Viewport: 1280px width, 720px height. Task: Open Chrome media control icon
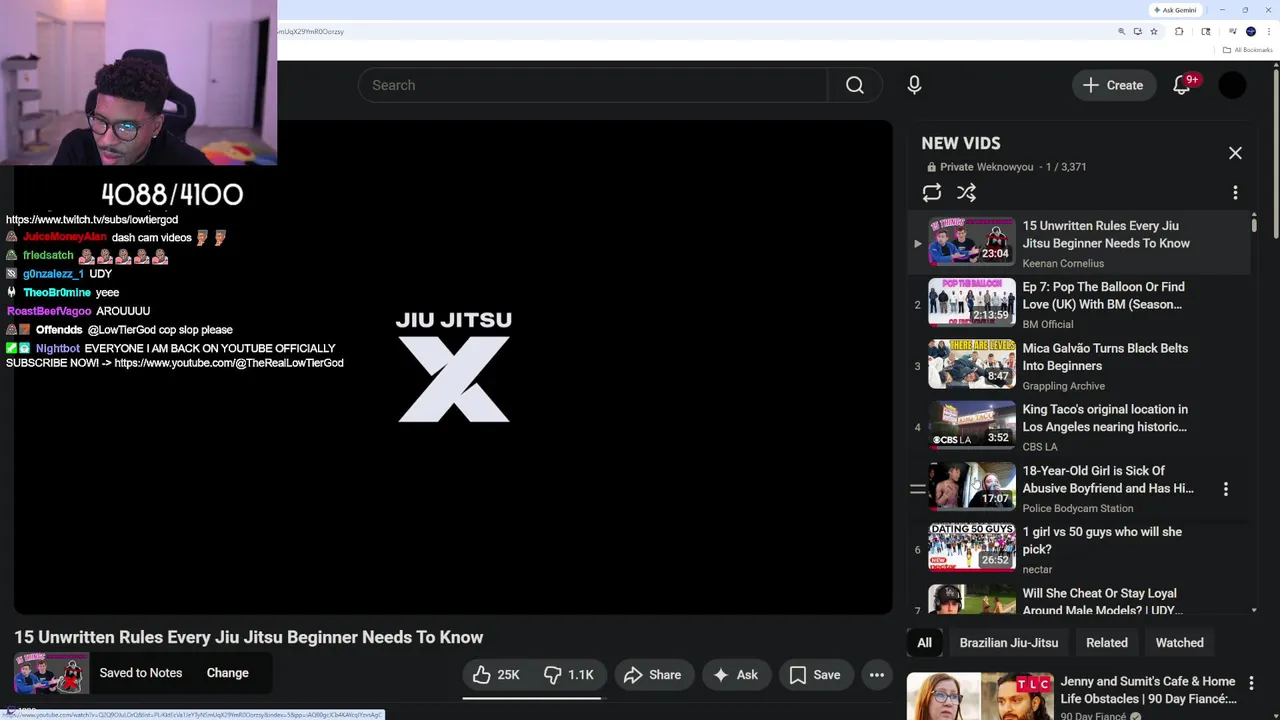click(1233, 31)
